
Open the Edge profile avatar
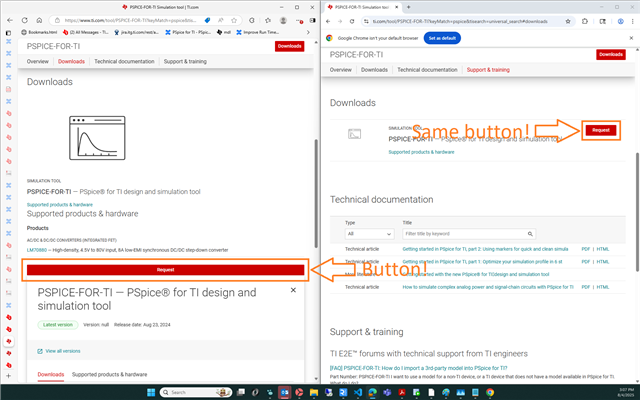pyautogui.click(x=283, y=20)
